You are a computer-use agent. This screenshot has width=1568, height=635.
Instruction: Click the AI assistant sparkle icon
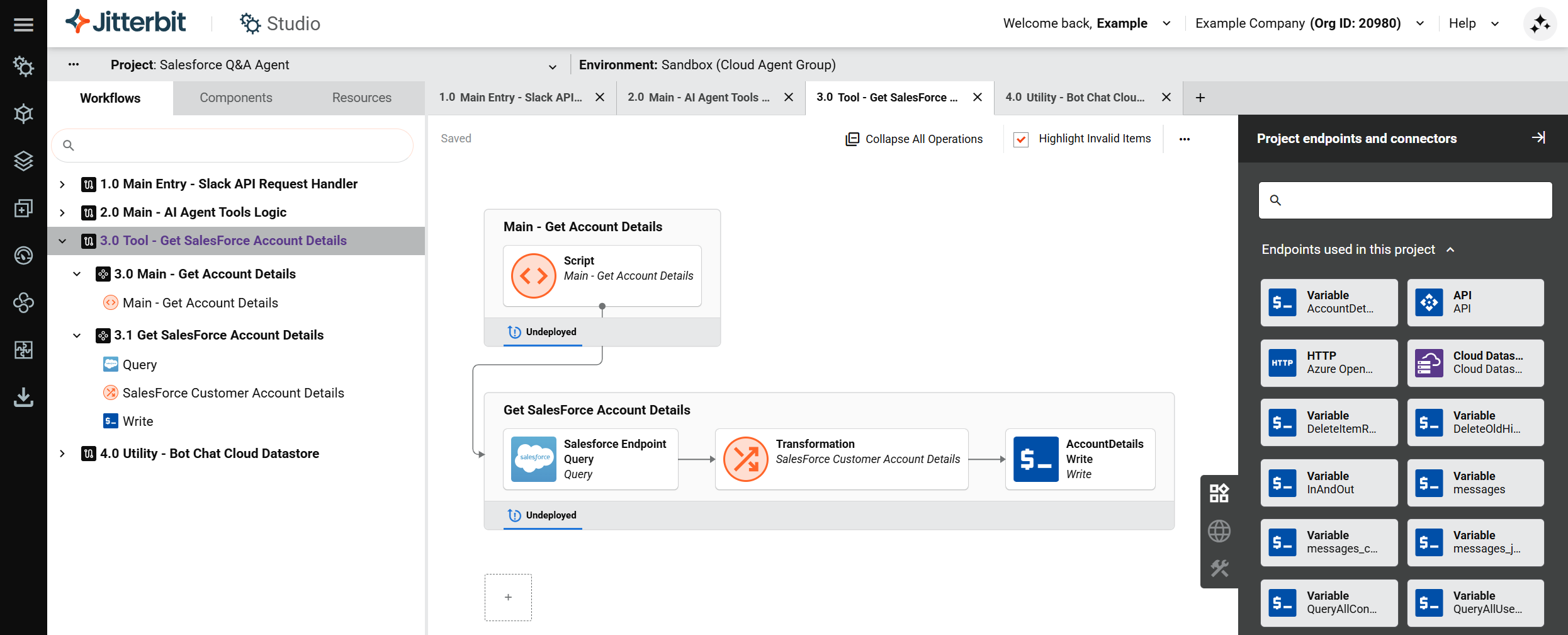1540,25
